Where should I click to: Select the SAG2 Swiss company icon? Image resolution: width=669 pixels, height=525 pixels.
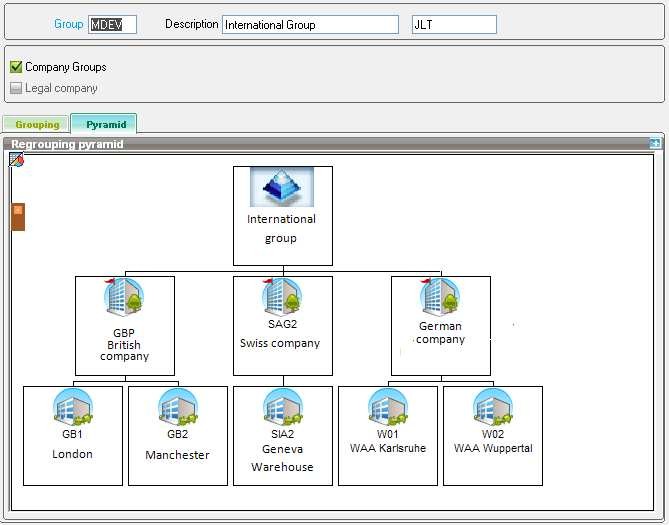(282, 296)
